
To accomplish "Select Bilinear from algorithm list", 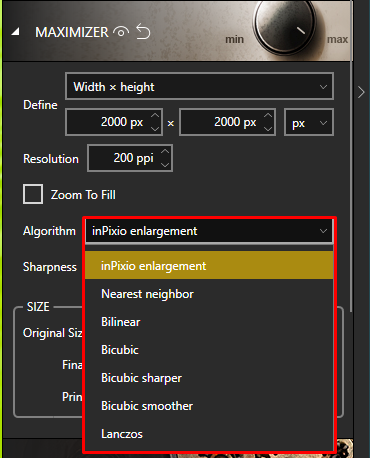I will click(209, 322).
